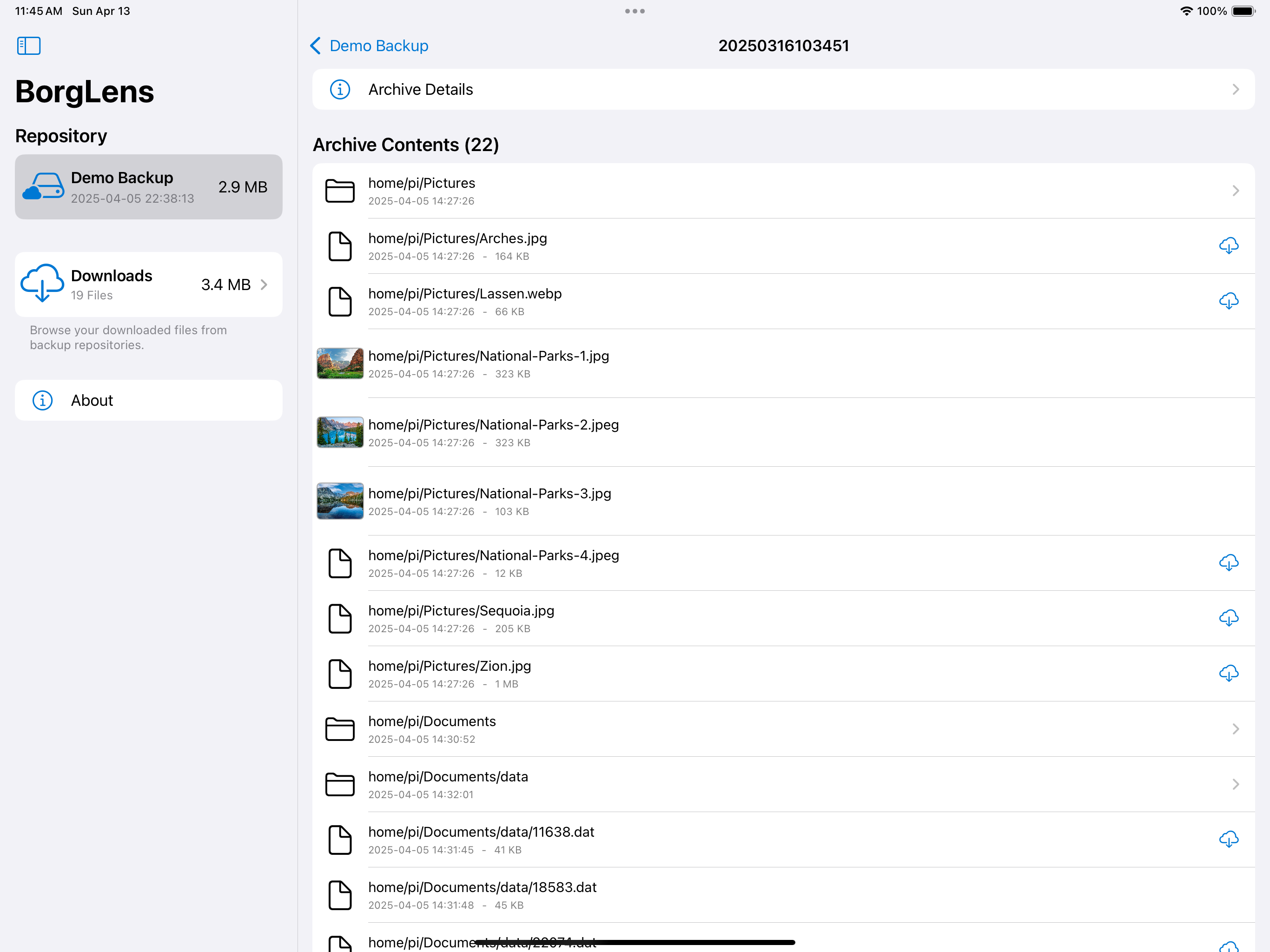Screen dimensions: 1270x952
Task: Open the home/pi/Pictures folder
Action: 783,191
